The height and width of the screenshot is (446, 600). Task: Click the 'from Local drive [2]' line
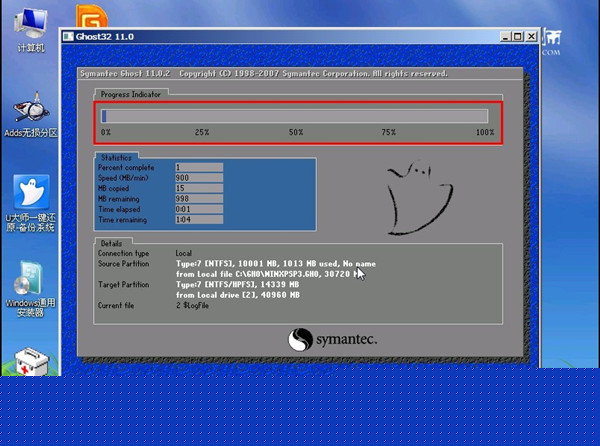click(x=238, y=295)
